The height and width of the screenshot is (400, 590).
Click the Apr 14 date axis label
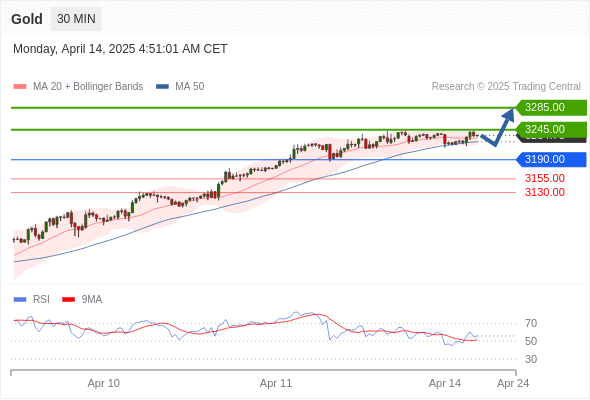click(445, 383)
